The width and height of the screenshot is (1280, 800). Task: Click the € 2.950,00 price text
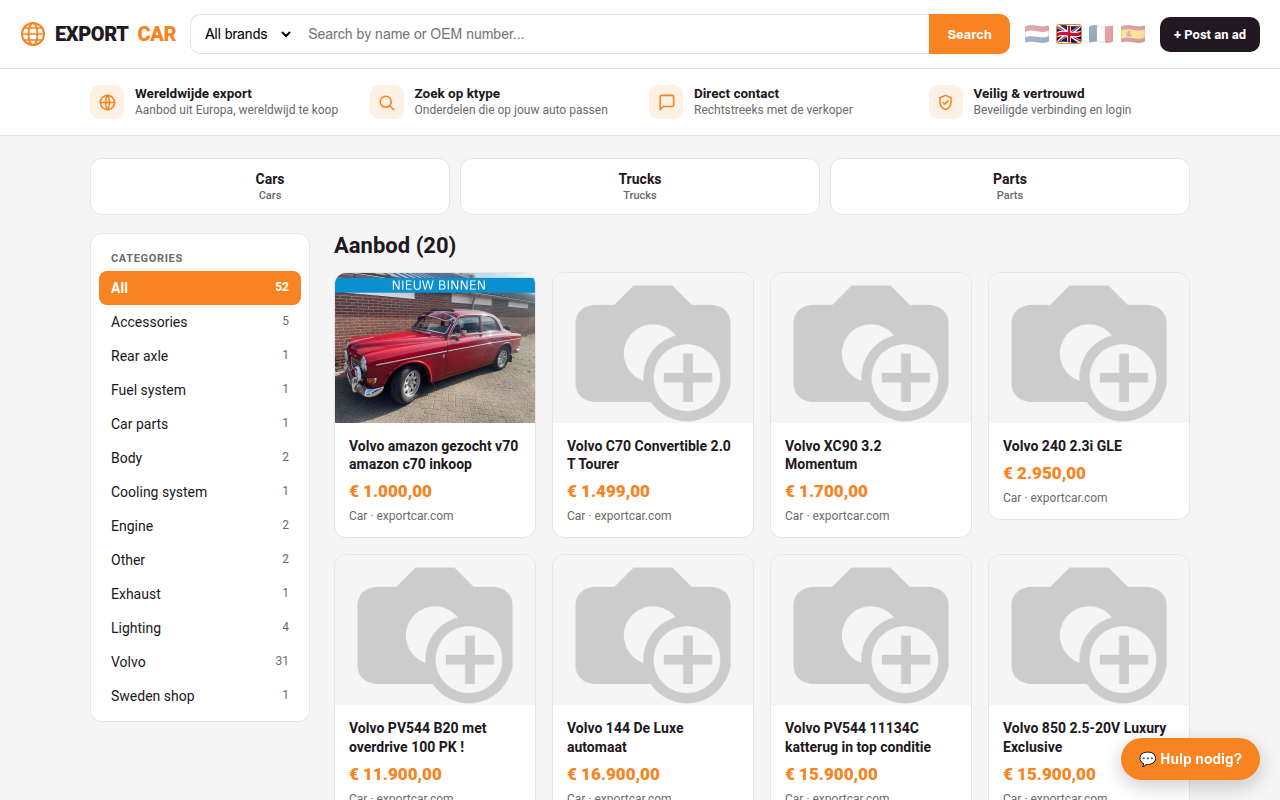1044,473
